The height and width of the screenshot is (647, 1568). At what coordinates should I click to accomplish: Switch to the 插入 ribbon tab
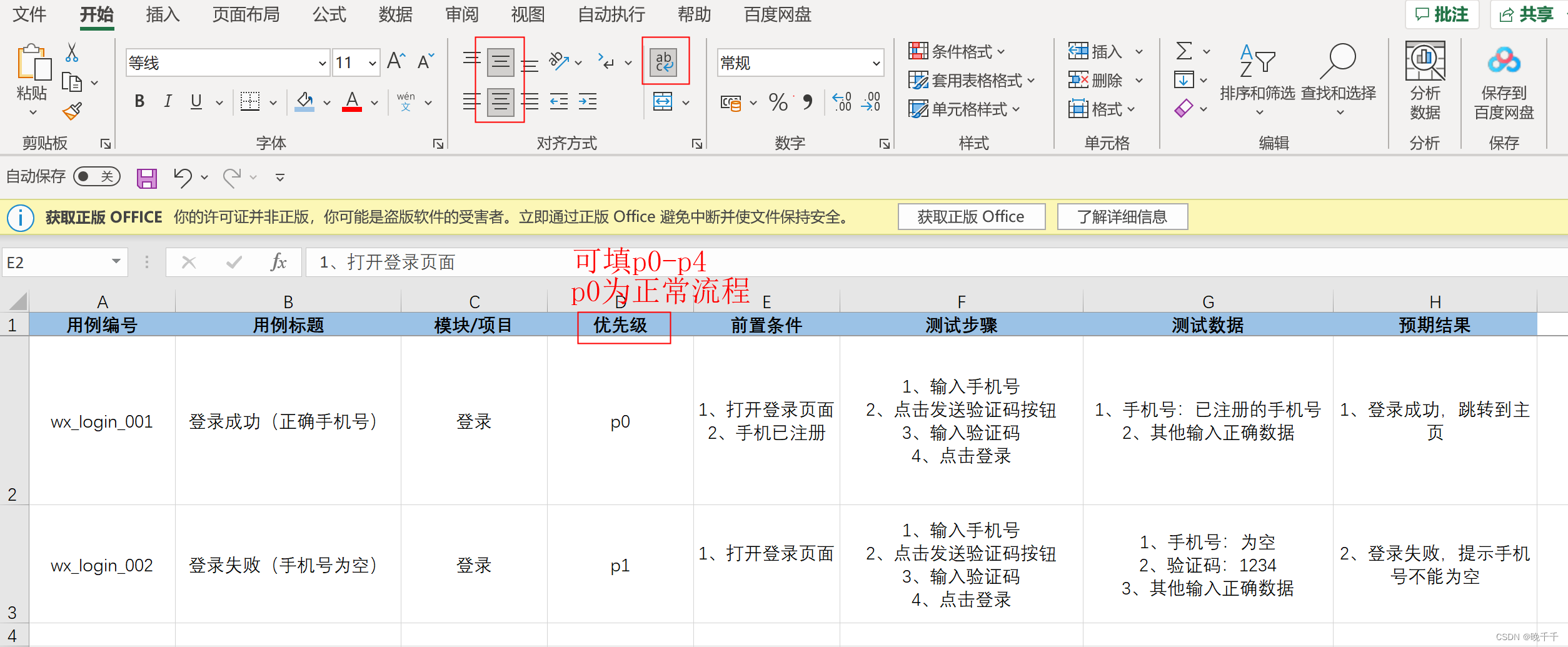[161, 14]
